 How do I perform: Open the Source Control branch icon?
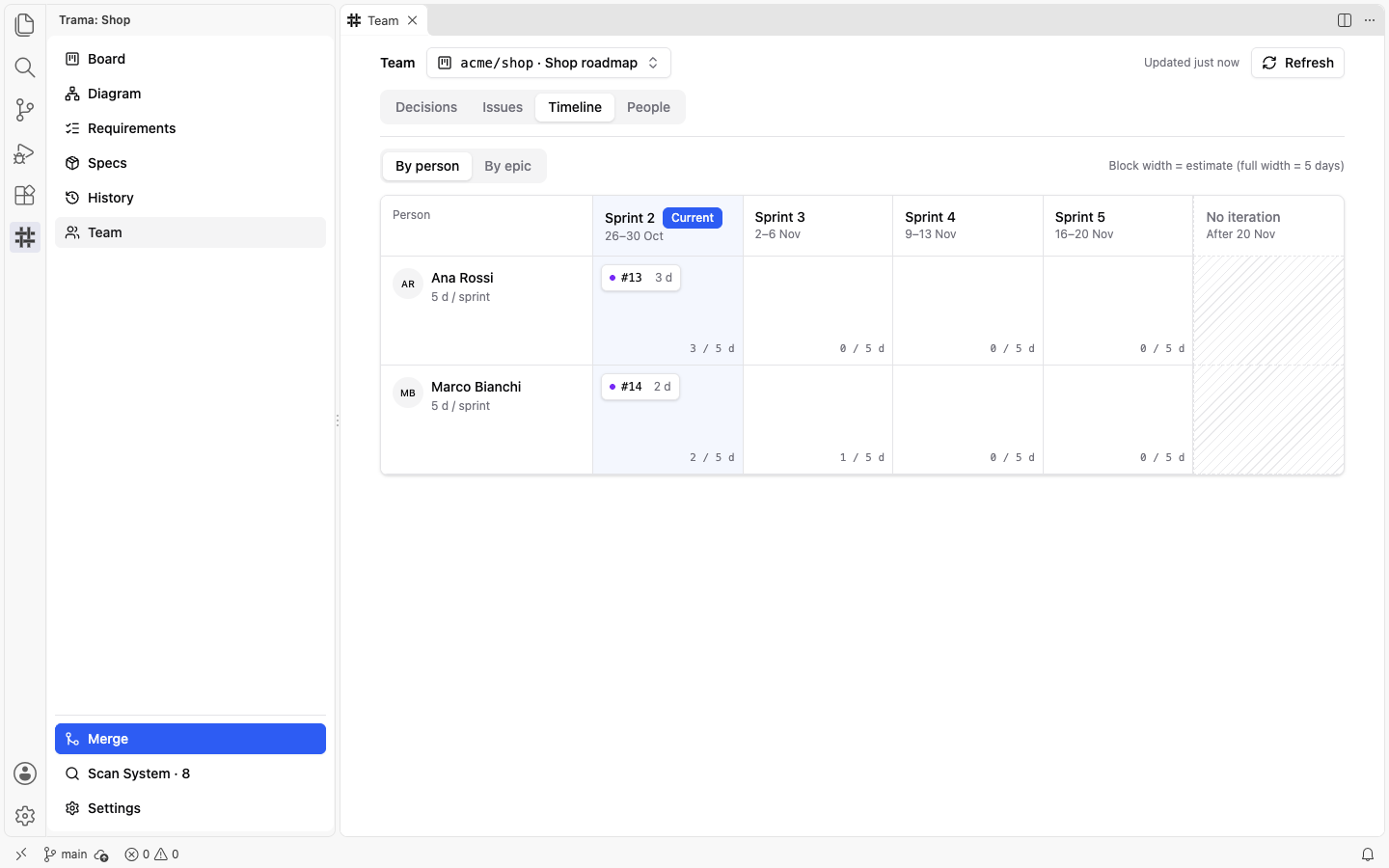click(25, 109)
